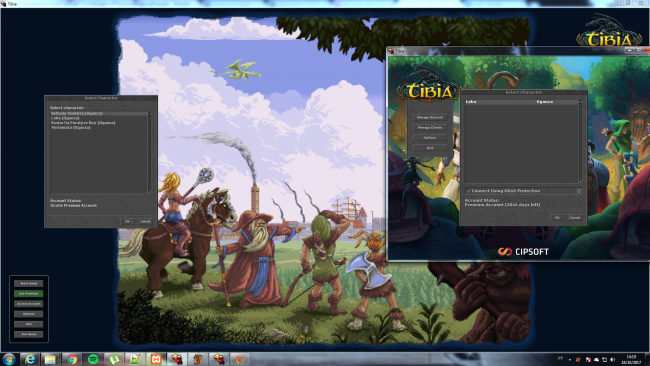This screenshot has width=650, height=366.
Task: Confirm the left Select Character dialog with Ok
Action: [127, 221]
